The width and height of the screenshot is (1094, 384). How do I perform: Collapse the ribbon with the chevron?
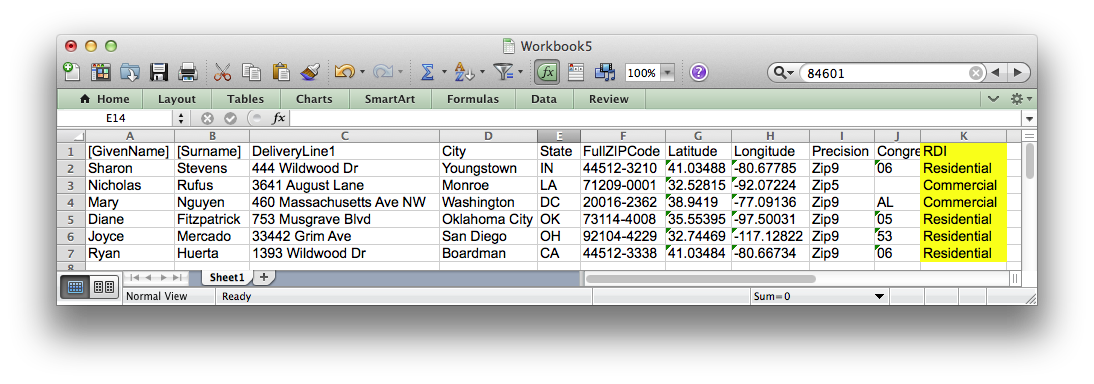click(x=994, y=99)
